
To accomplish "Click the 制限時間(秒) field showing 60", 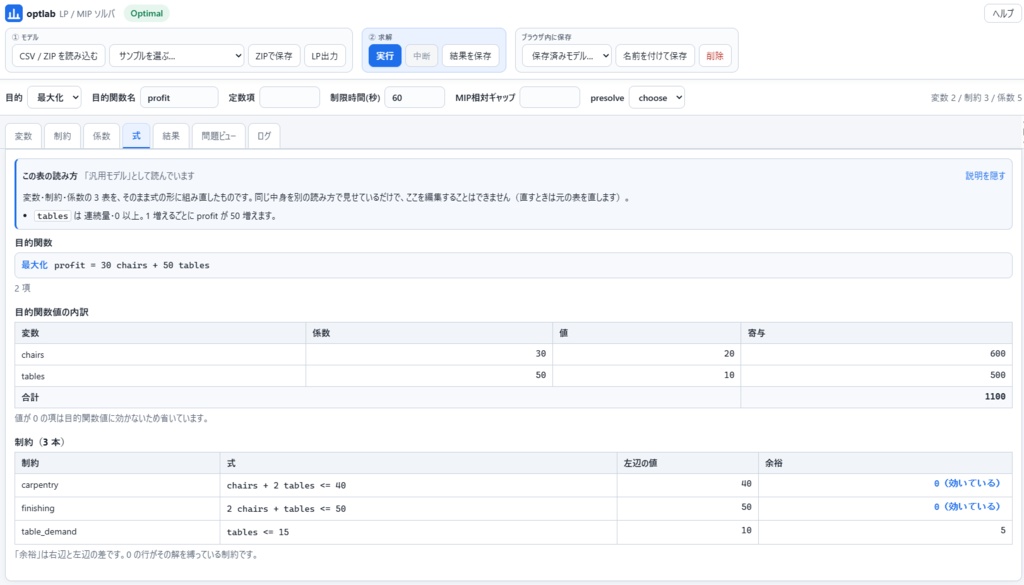I will pyautogui.click(x=415, y=97).
